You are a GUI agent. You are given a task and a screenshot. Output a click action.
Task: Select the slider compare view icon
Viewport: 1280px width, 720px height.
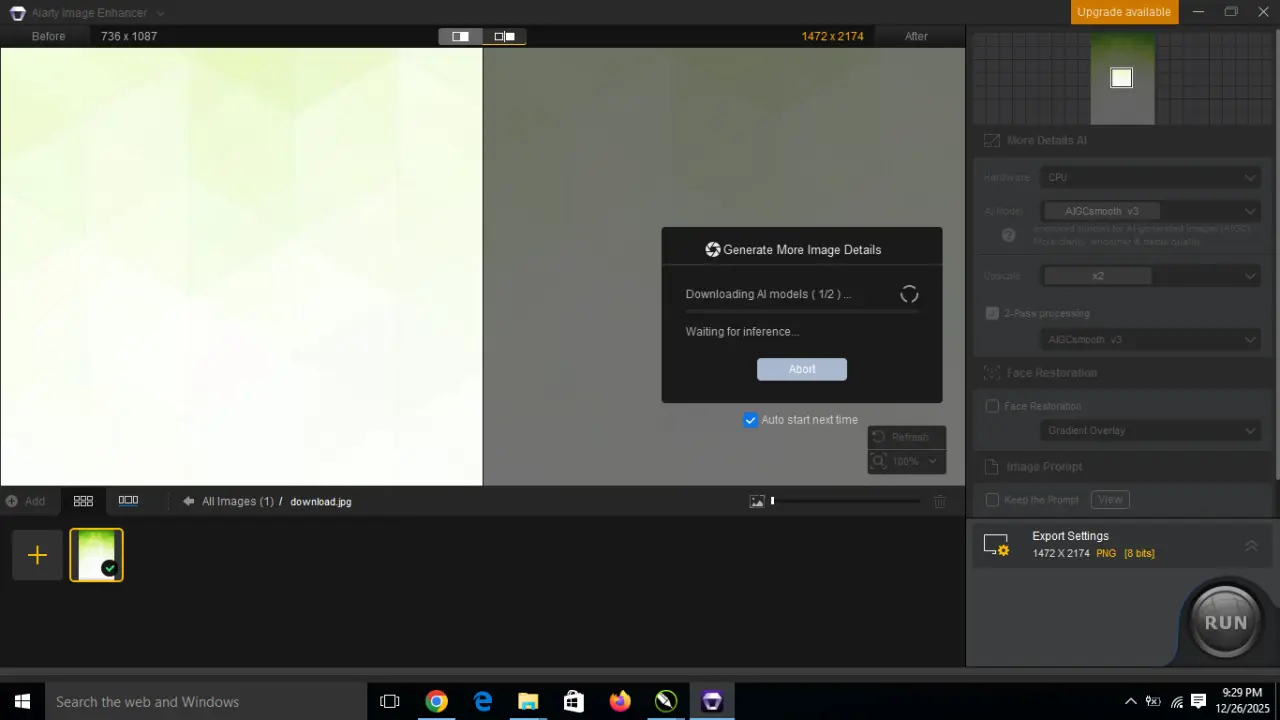[504, 36]
